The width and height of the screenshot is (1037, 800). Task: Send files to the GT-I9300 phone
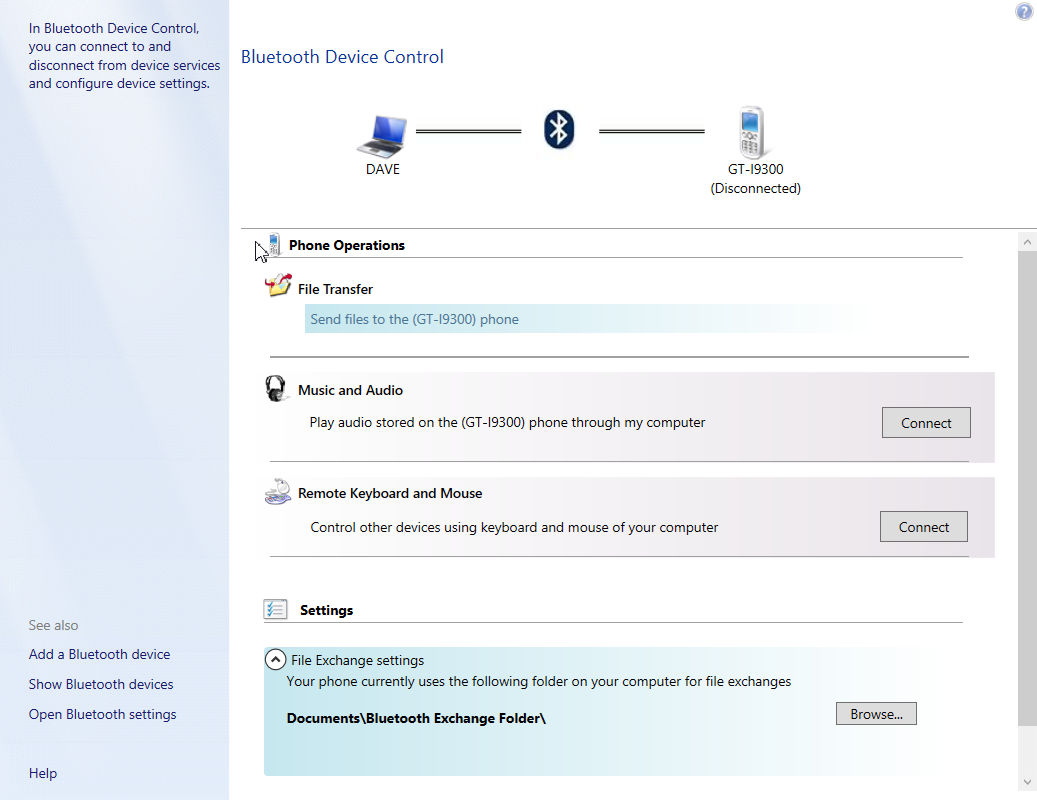click(415, 319)
